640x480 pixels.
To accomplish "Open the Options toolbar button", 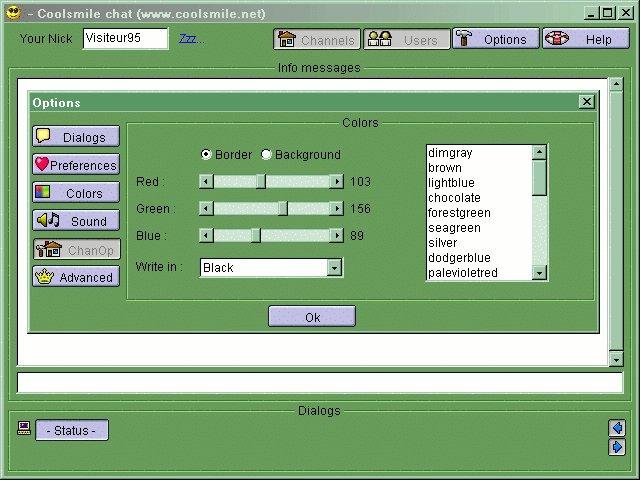I will pyautogui.click(x=496, y=39).
